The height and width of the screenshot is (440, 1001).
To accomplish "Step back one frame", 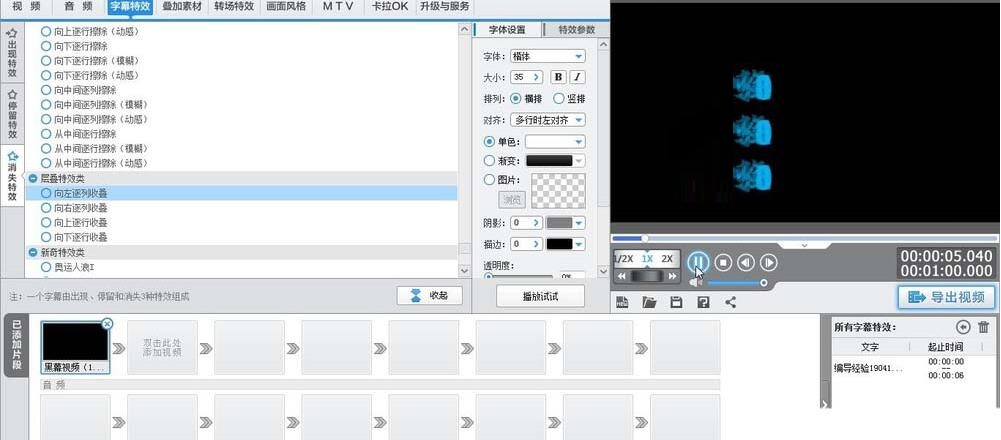I will coord(746,262).
